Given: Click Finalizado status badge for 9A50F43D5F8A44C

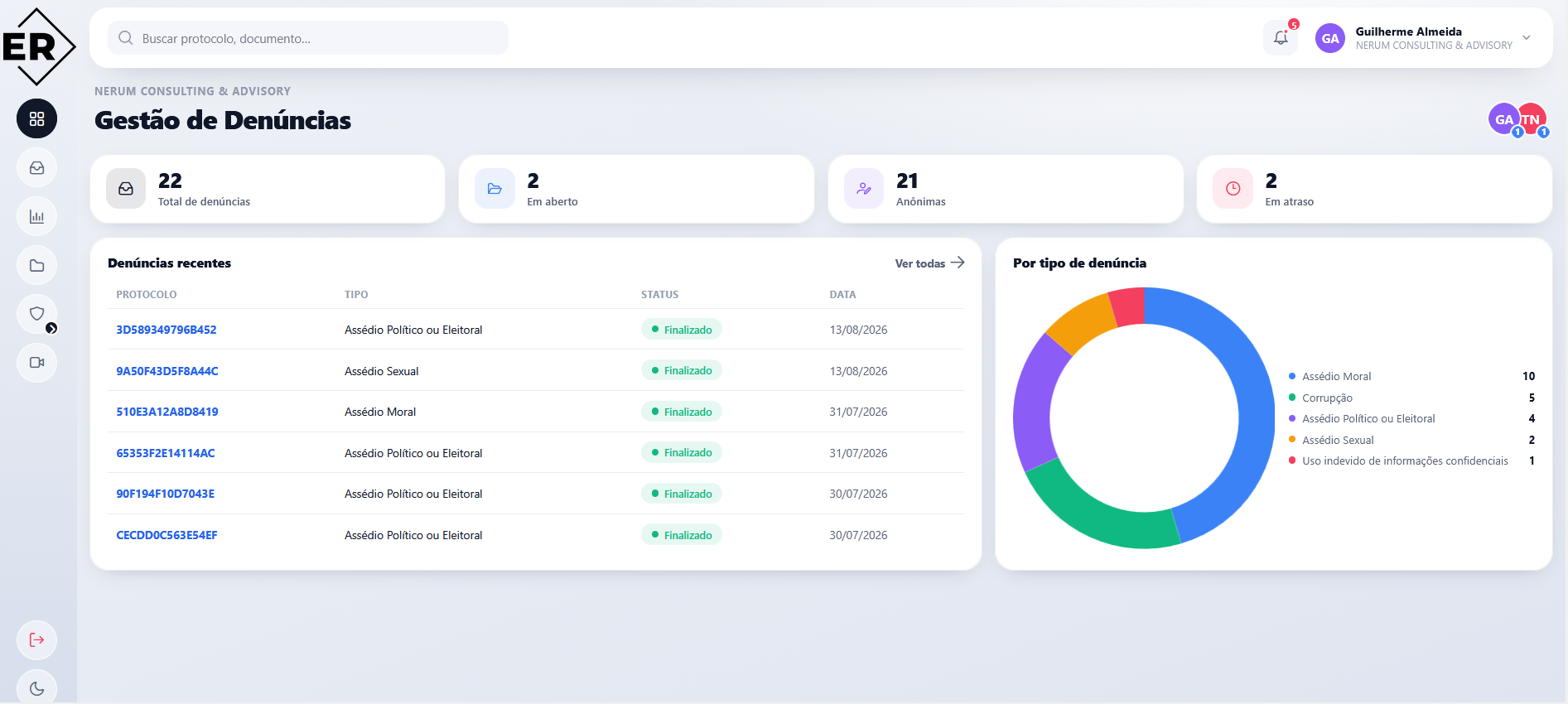Looking at the screenshot, I should 682,370.
